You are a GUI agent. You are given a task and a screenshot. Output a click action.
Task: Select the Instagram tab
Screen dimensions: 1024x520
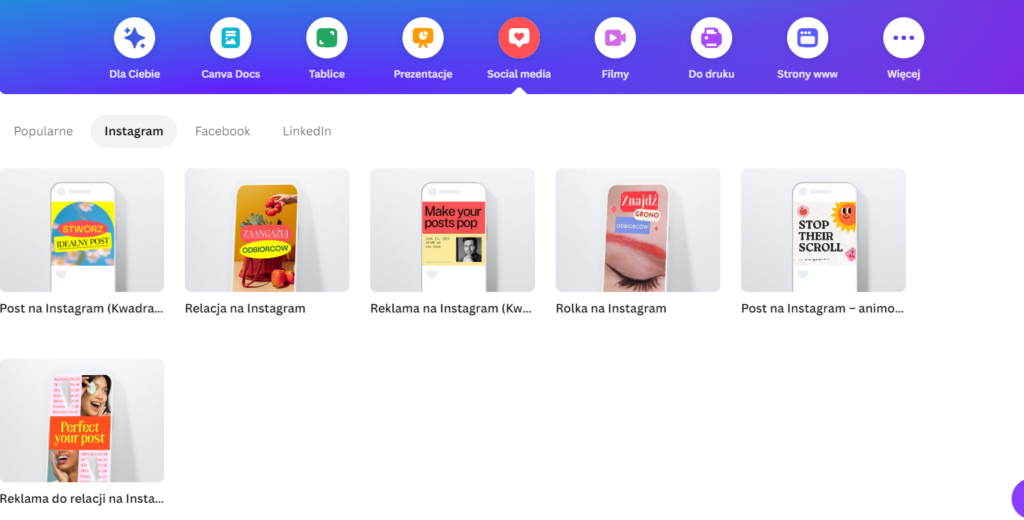(134, 131)
